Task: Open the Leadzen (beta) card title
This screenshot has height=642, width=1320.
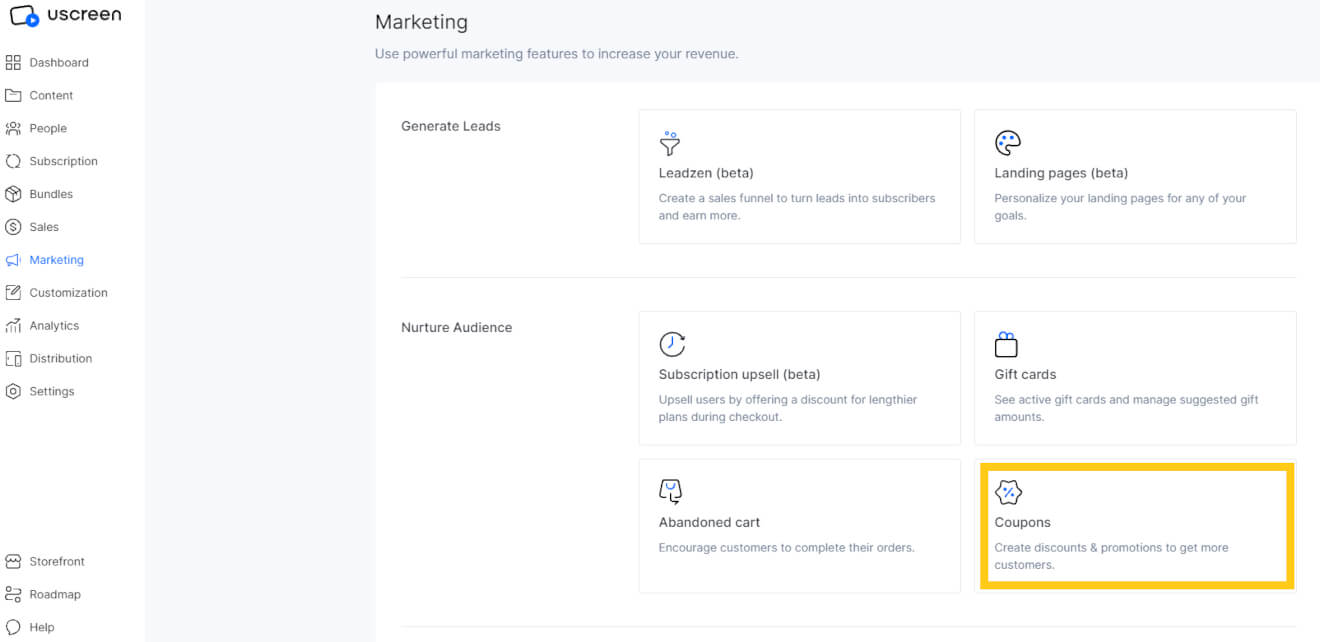Action: (x=706, y=173)
